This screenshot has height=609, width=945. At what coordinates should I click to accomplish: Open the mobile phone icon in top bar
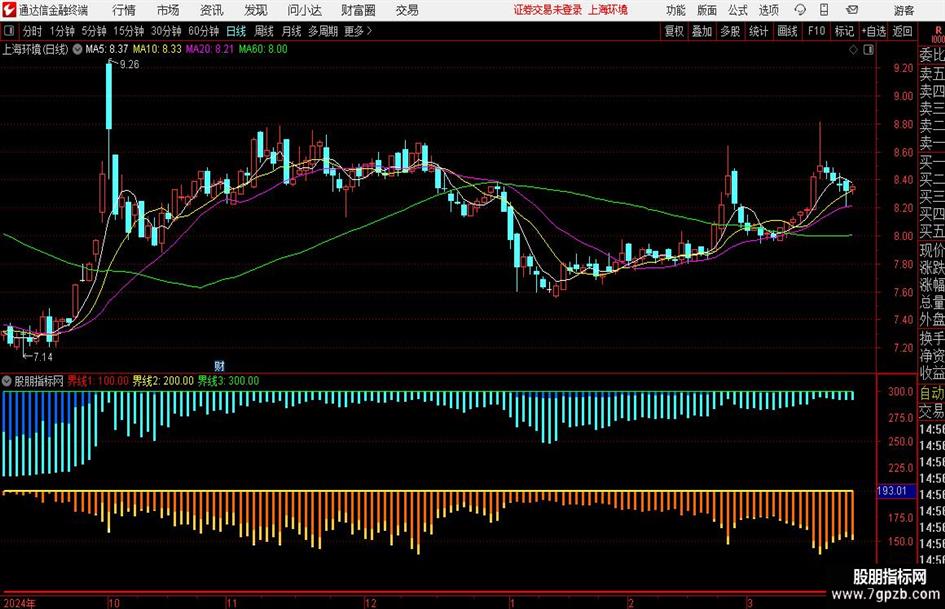coord(824,10)
